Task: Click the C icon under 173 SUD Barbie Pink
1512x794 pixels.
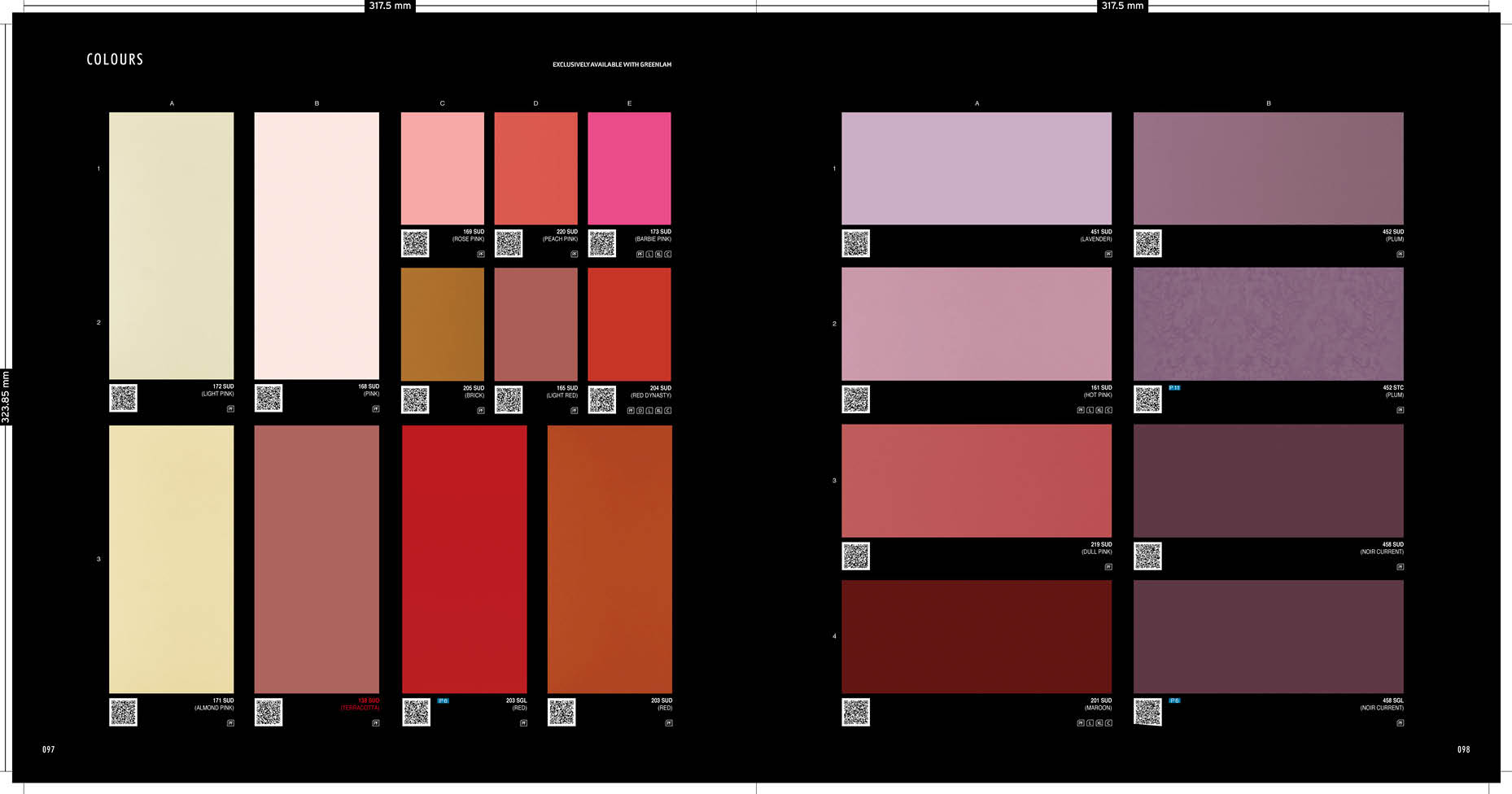Action: pyautogui.click(x=668, y=255)
